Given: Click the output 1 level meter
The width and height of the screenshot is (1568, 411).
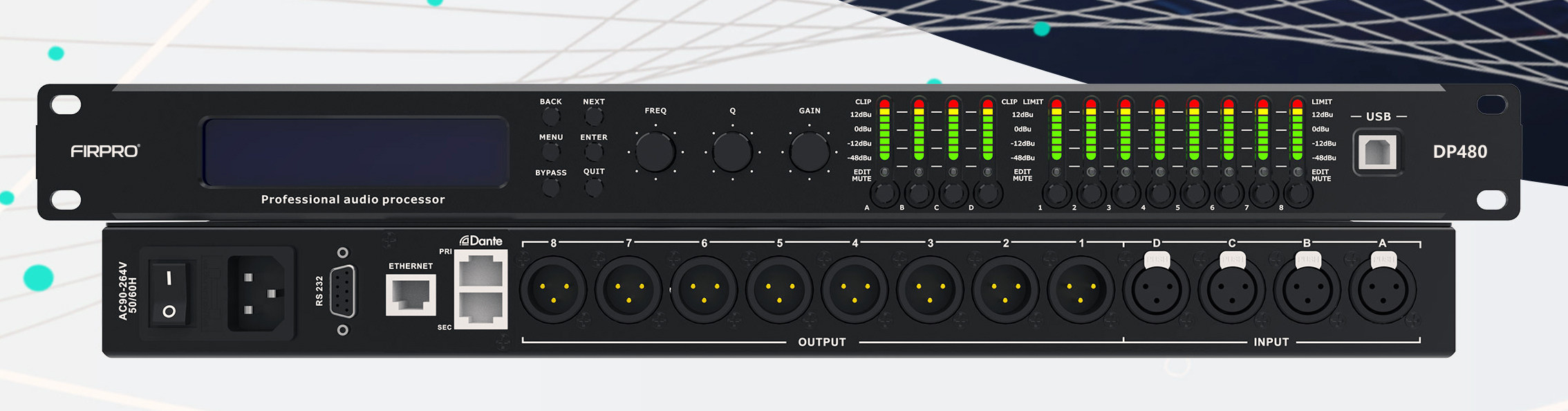Looking at the screenshot, I should point(1056,129).
